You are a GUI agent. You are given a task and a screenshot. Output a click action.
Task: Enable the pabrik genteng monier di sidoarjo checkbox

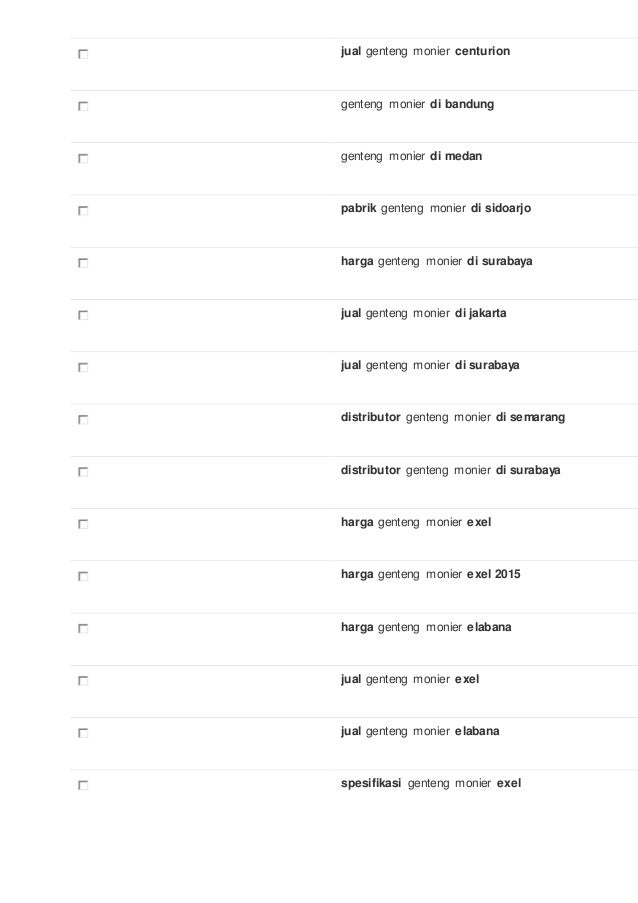(x=82, y=211)
